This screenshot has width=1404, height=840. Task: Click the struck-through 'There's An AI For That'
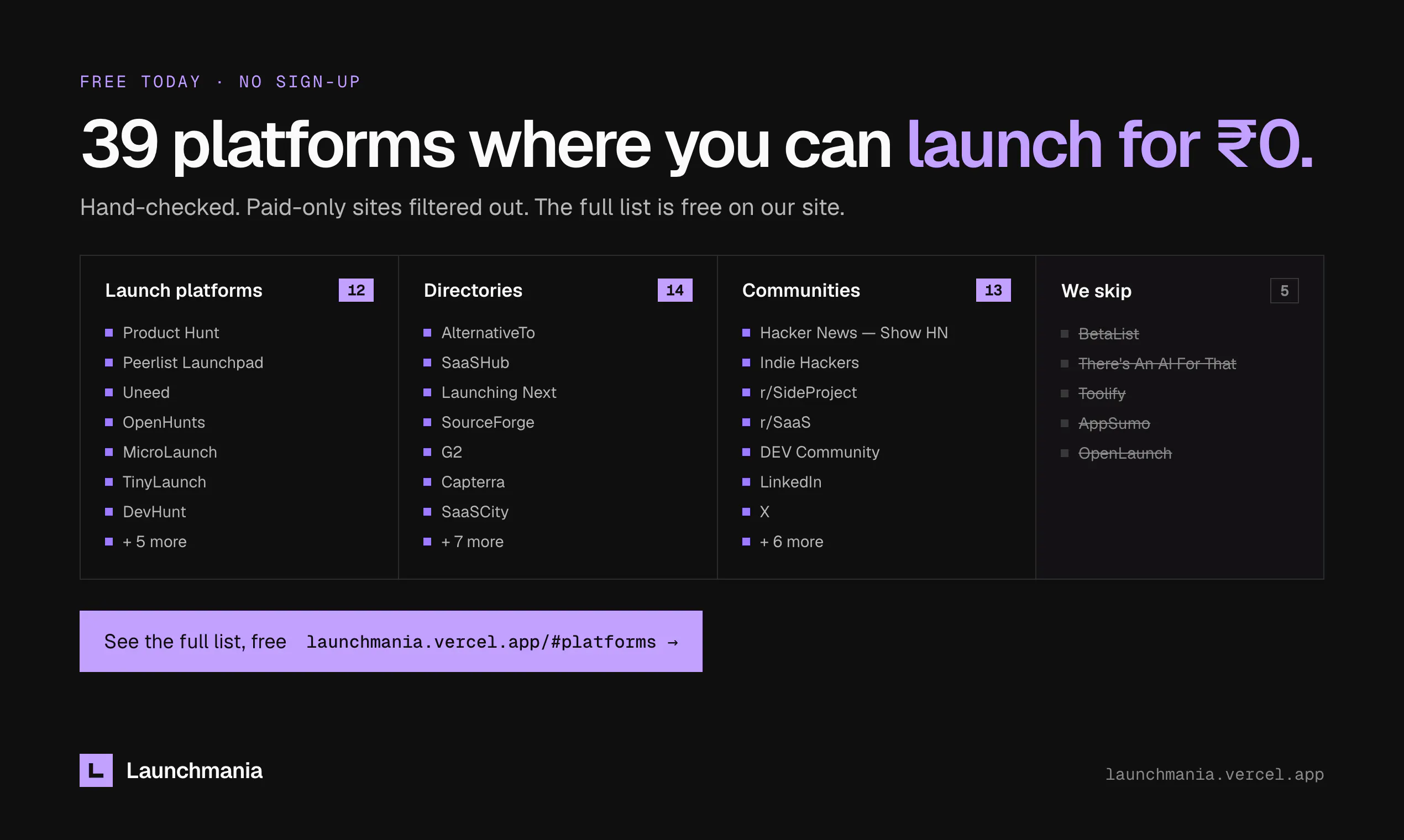pos(1156,364)
